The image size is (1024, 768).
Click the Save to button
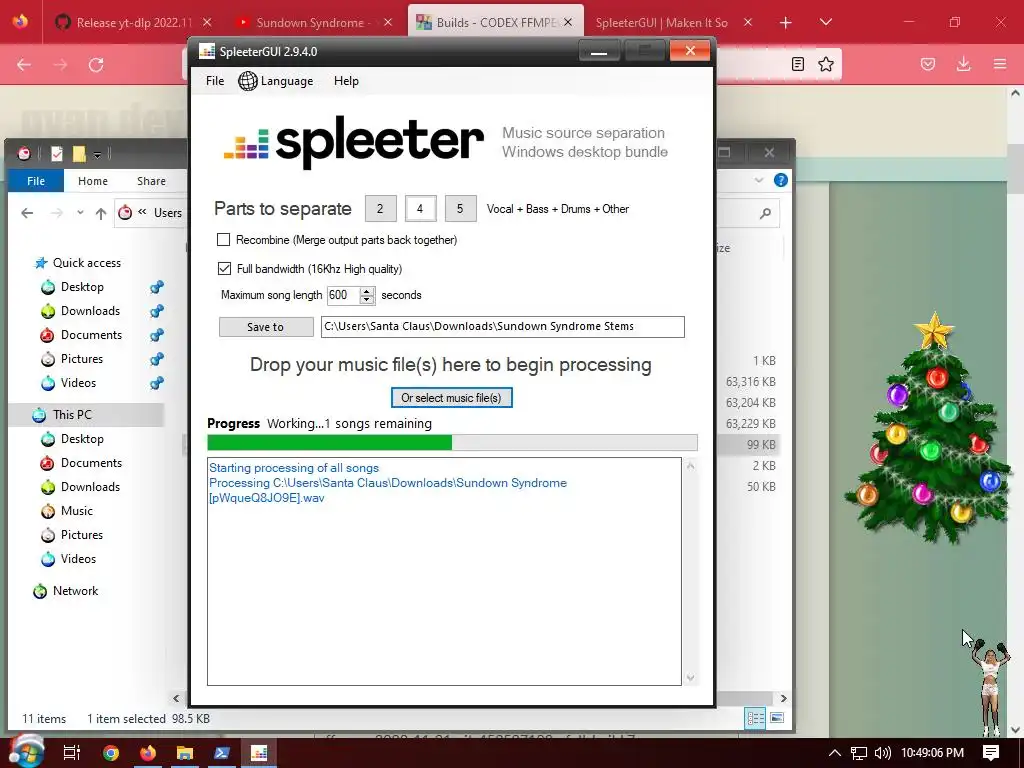coord(266,327)
